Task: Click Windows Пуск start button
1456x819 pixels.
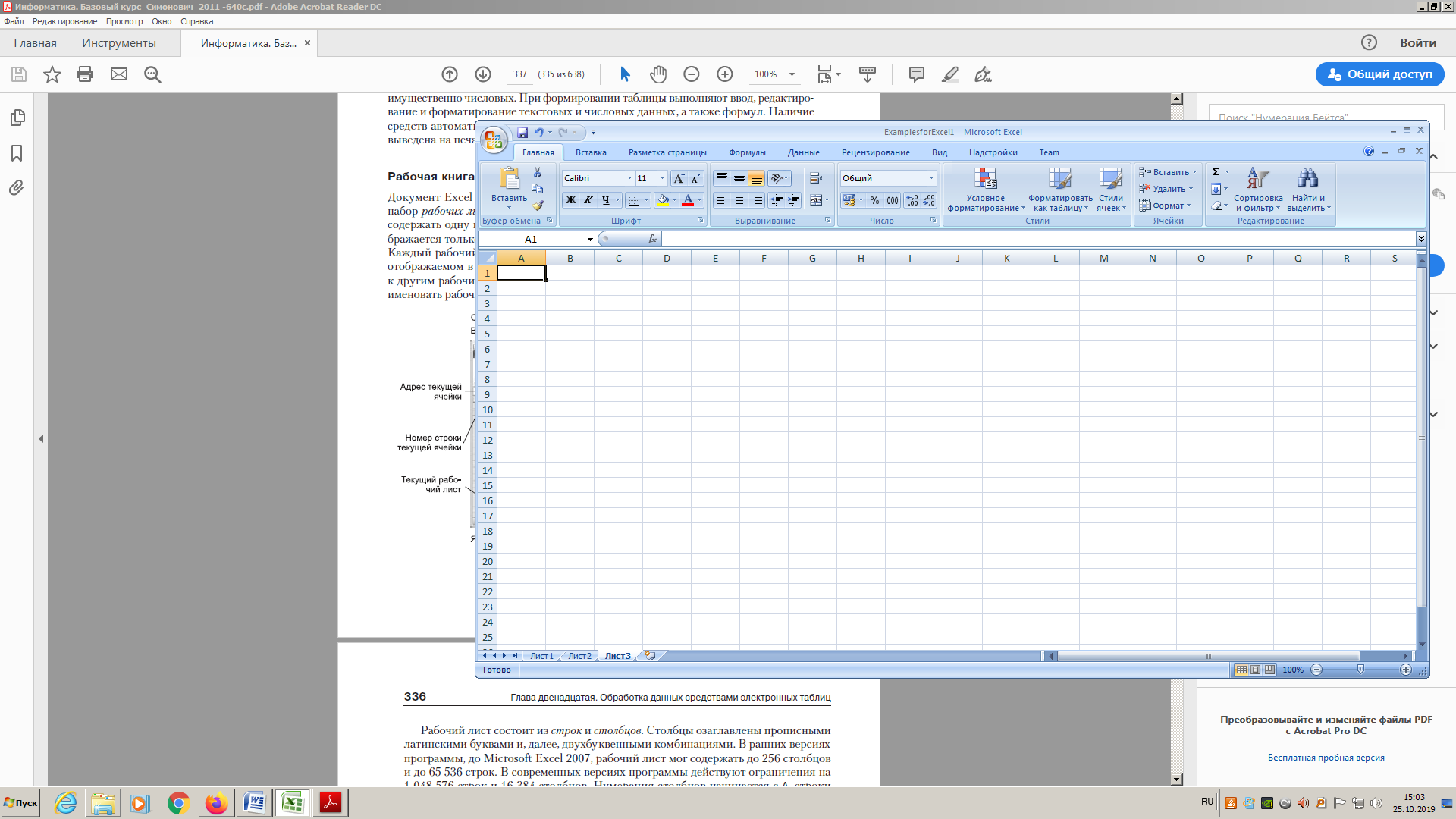Action: pos(20,803)
